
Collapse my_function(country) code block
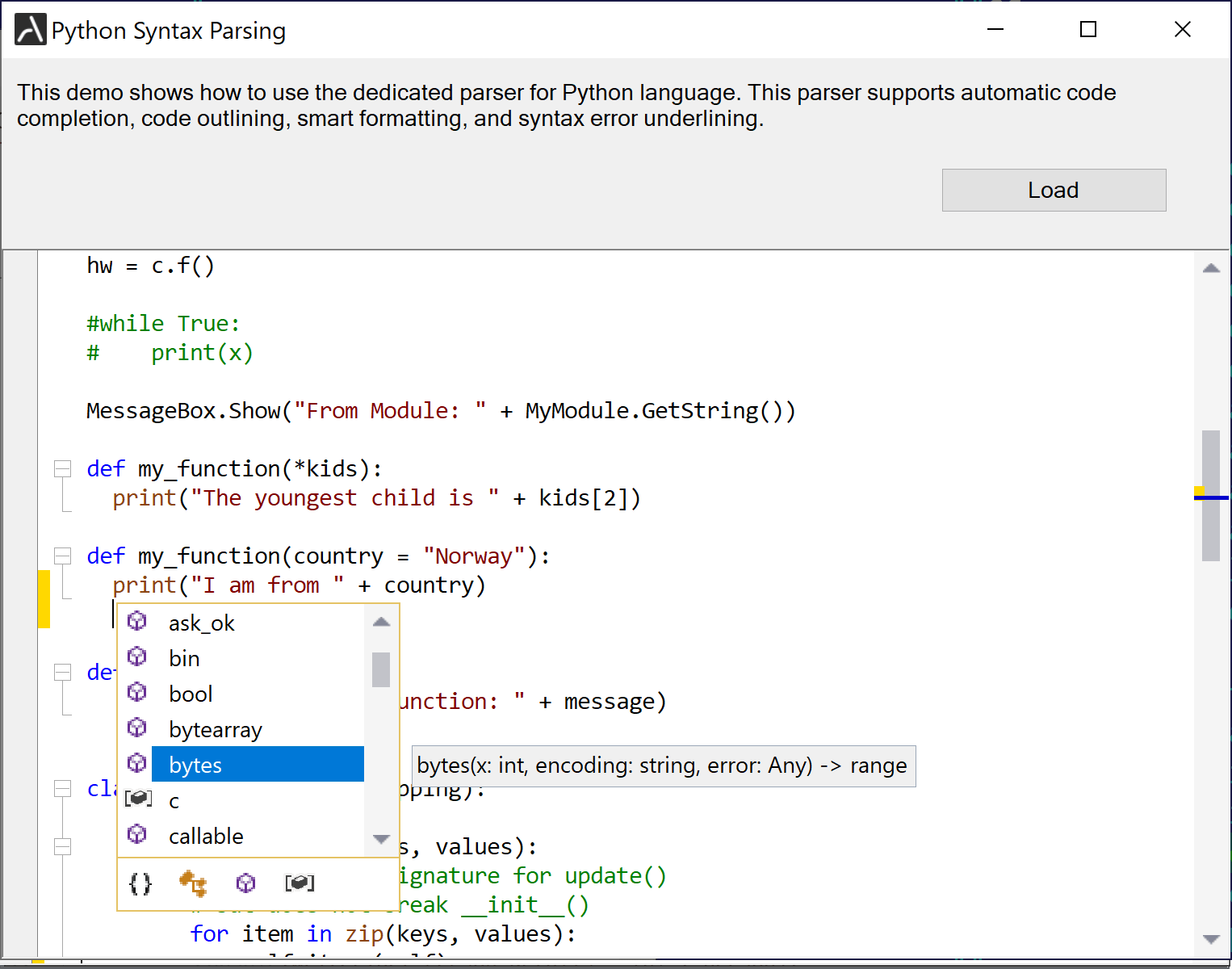pos(62,556)
